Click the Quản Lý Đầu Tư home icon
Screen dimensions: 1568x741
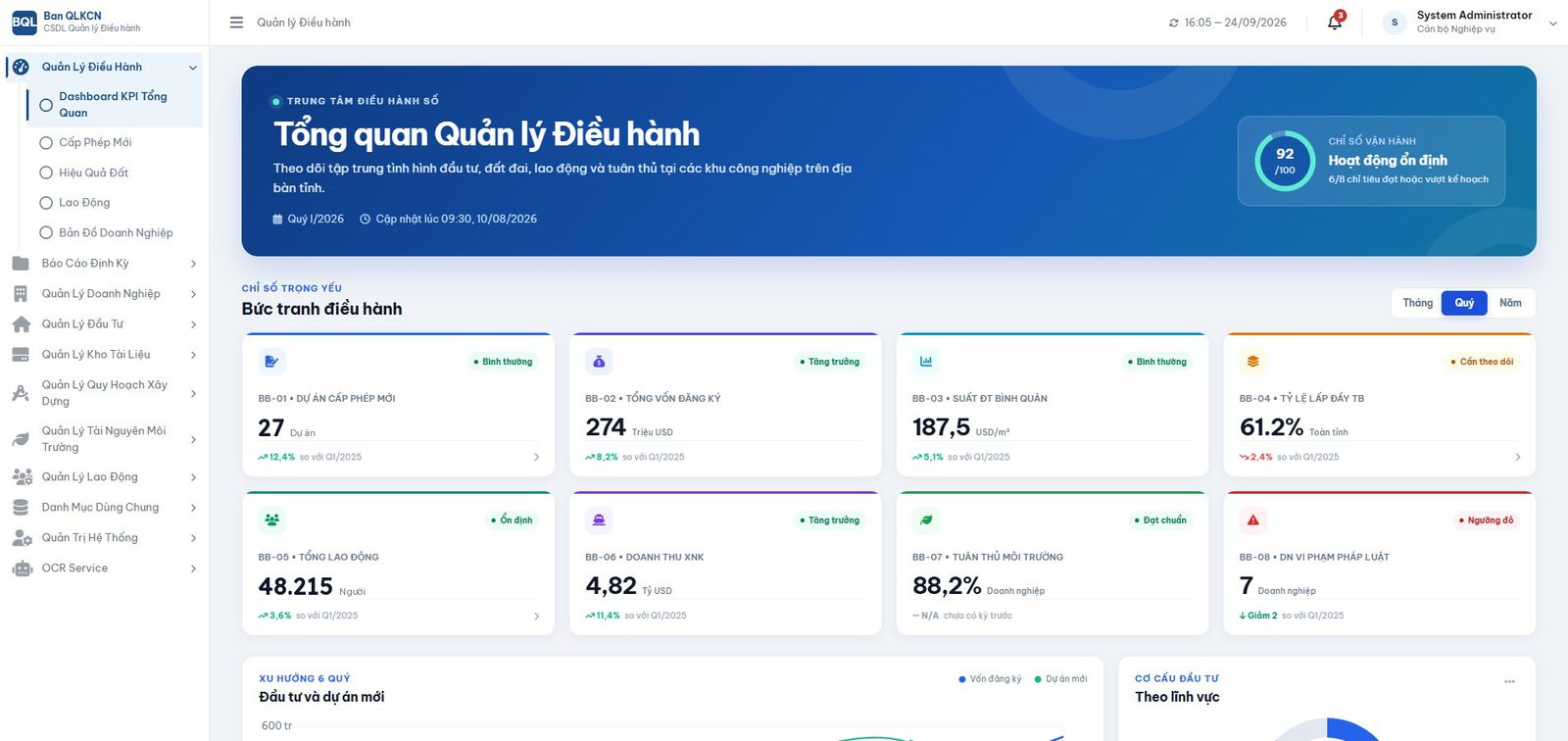click(22, 324)
